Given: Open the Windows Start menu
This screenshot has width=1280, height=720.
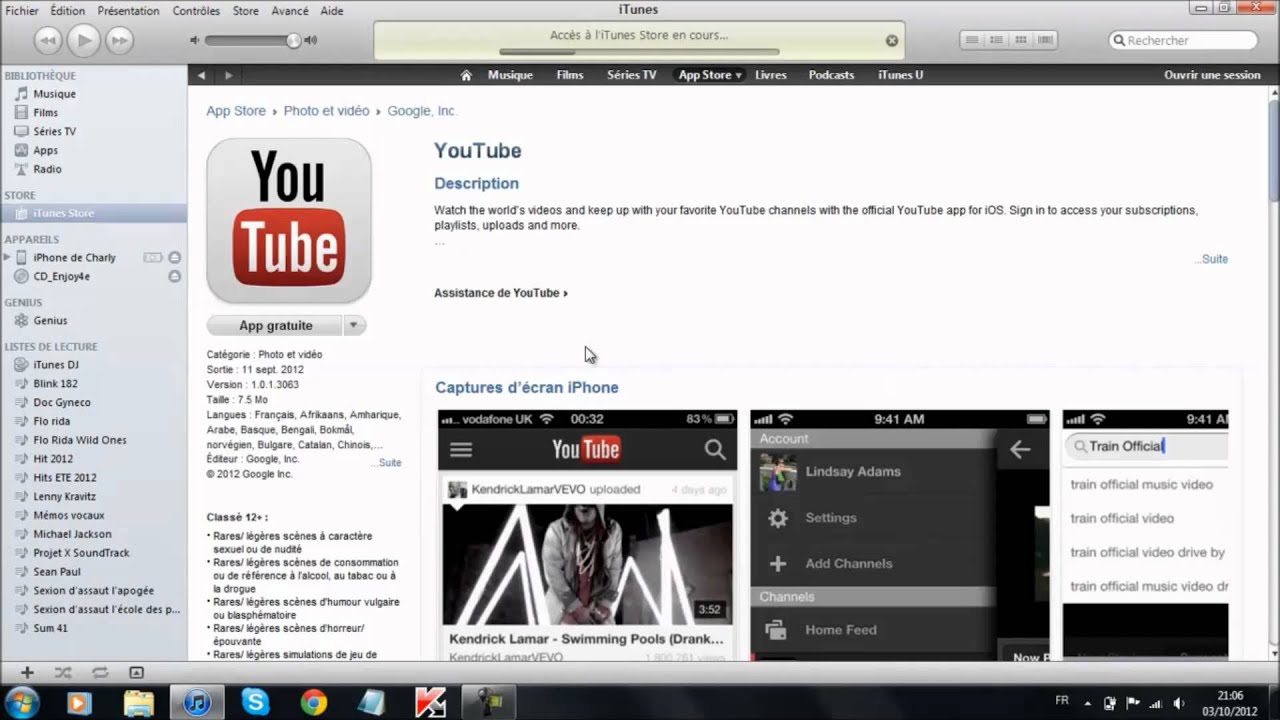Looking at the screenshot, I should click(22, 702).
